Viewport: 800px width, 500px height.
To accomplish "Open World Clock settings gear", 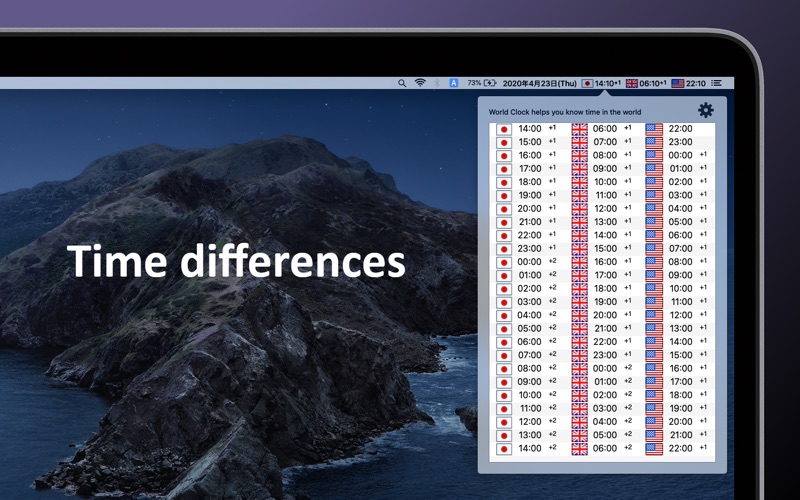I will point(706,110).
